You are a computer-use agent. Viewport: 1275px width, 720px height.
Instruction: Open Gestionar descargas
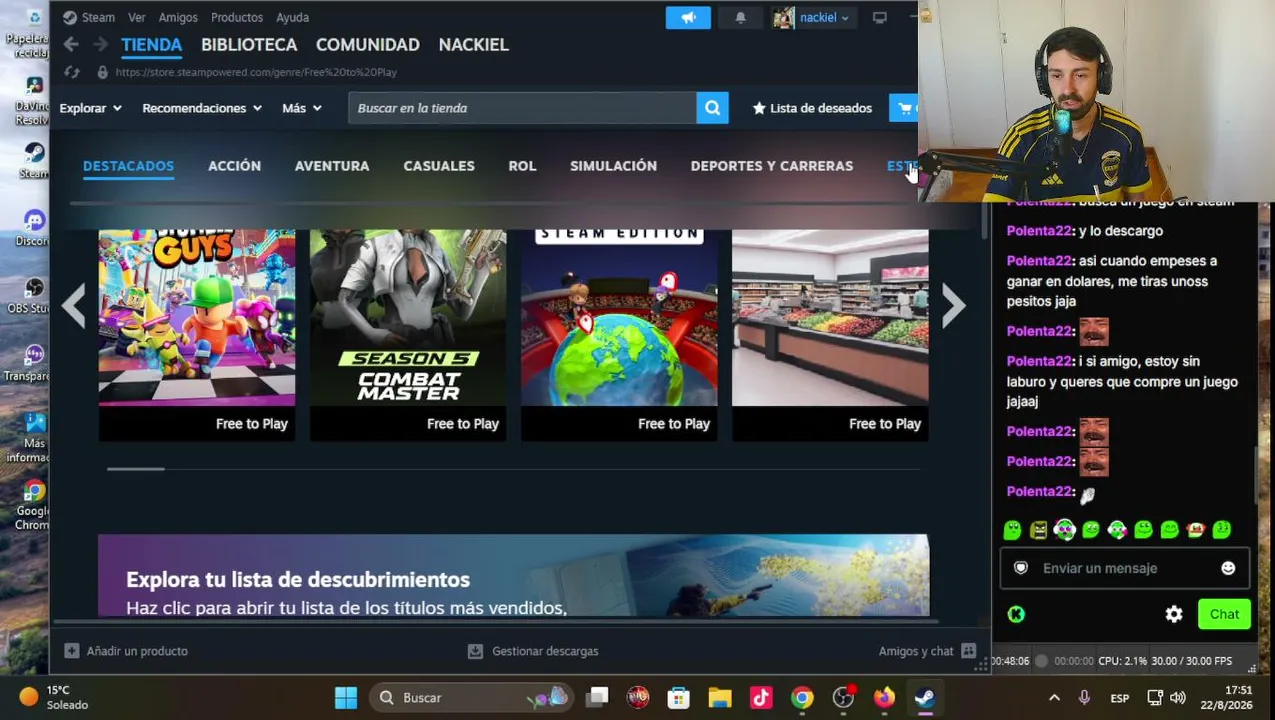(534, 651)
